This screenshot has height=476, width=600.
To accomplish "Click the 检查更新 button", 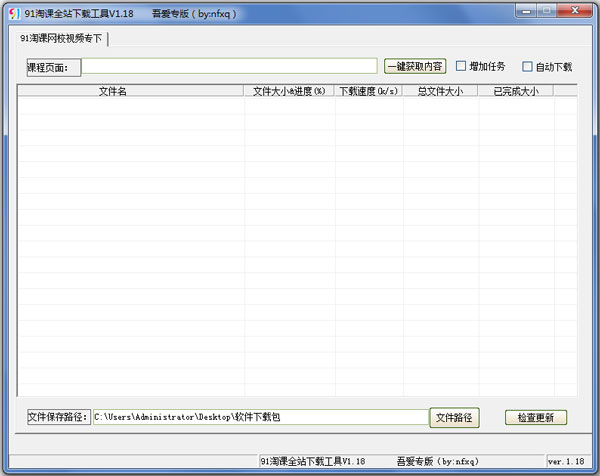I will (536, 417).
